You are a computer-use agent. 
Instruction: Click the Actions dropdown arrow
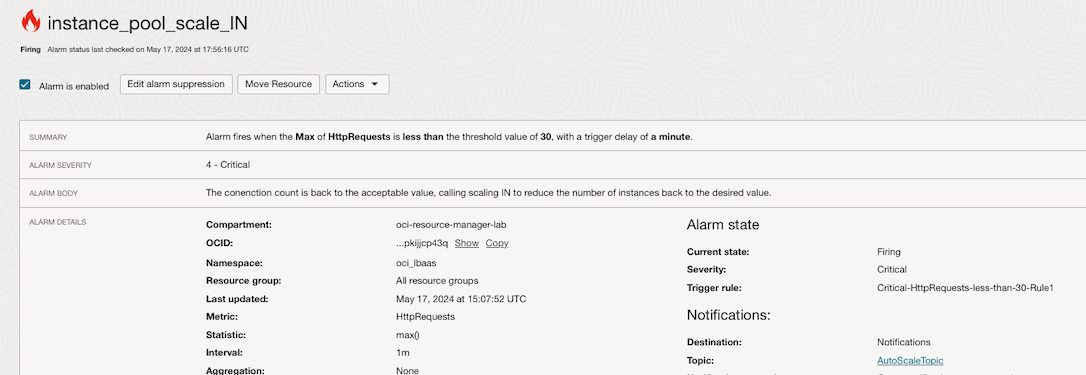(375, 84)
